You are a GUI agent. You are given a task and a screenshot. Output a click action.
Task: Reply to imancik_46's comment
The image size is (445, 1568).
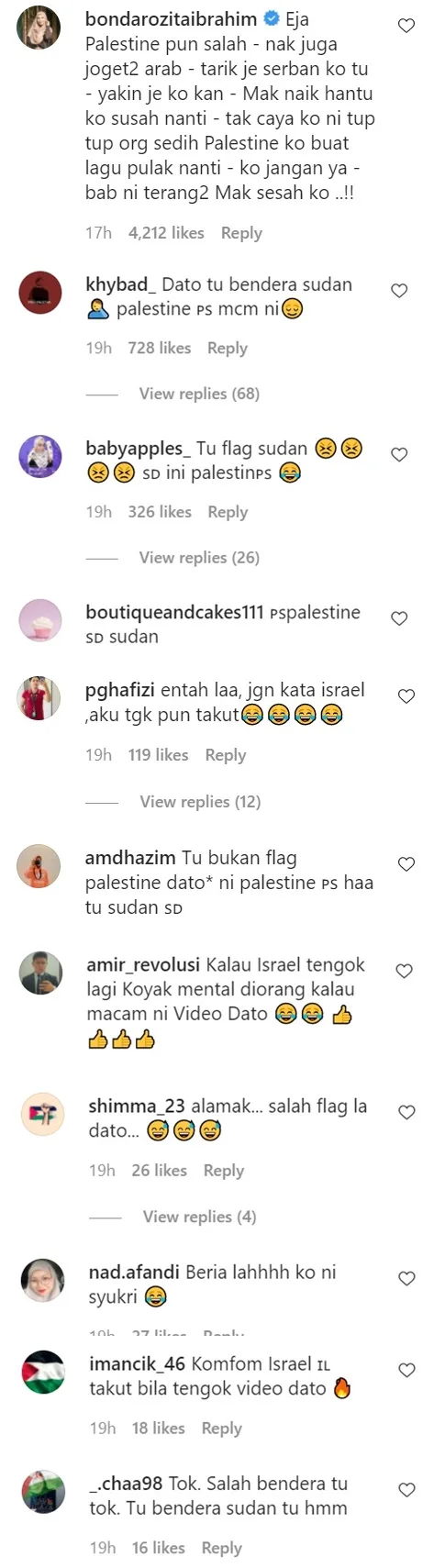coord(221,1428)
